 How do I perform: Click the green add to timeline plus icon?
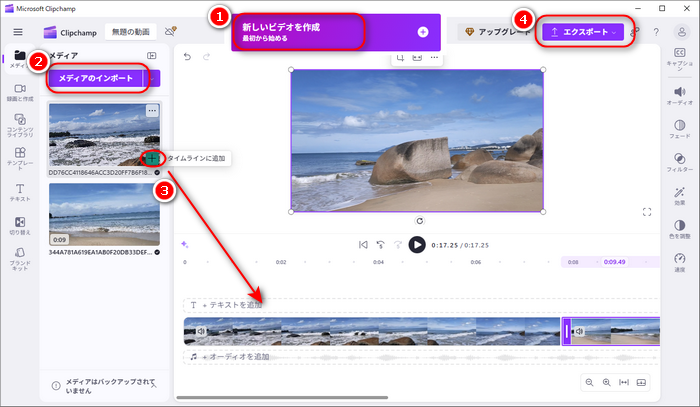click(151, 158)
